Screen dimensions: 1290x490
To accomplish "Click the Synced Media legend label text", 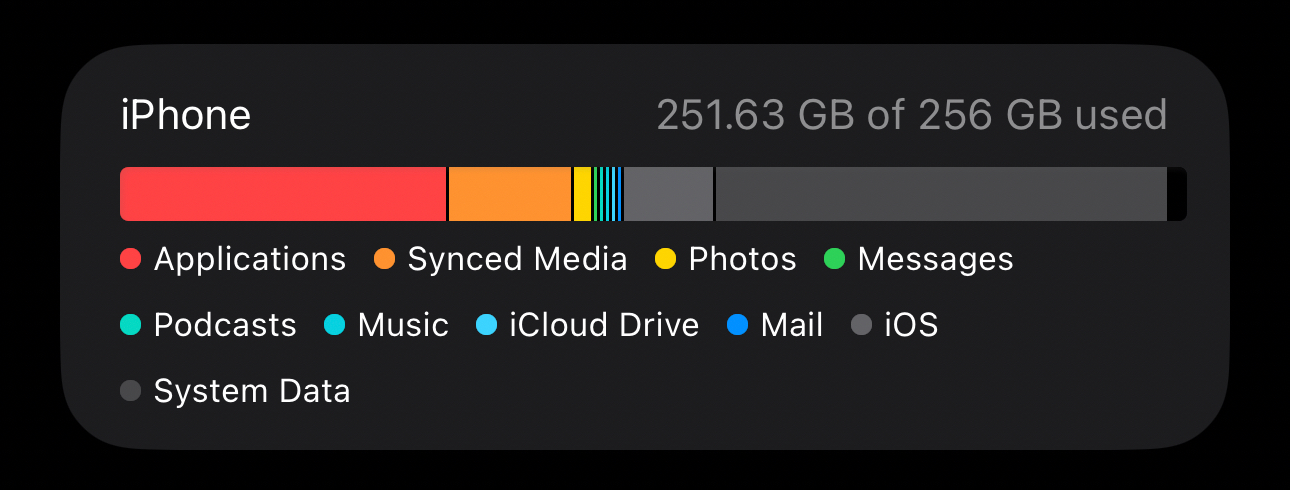I will (517, 259).
